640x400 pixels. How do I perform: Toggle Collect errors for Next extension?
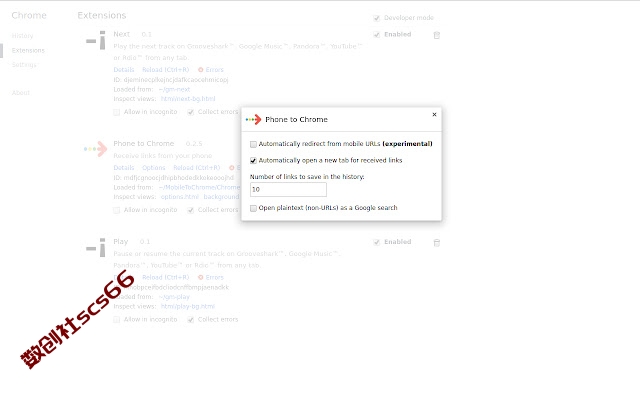[191, 112]
